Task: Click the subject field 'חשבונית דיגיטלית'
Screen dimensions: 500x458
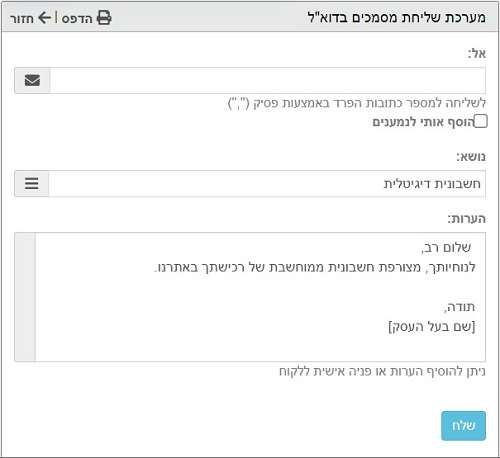Action: (267, 183)
